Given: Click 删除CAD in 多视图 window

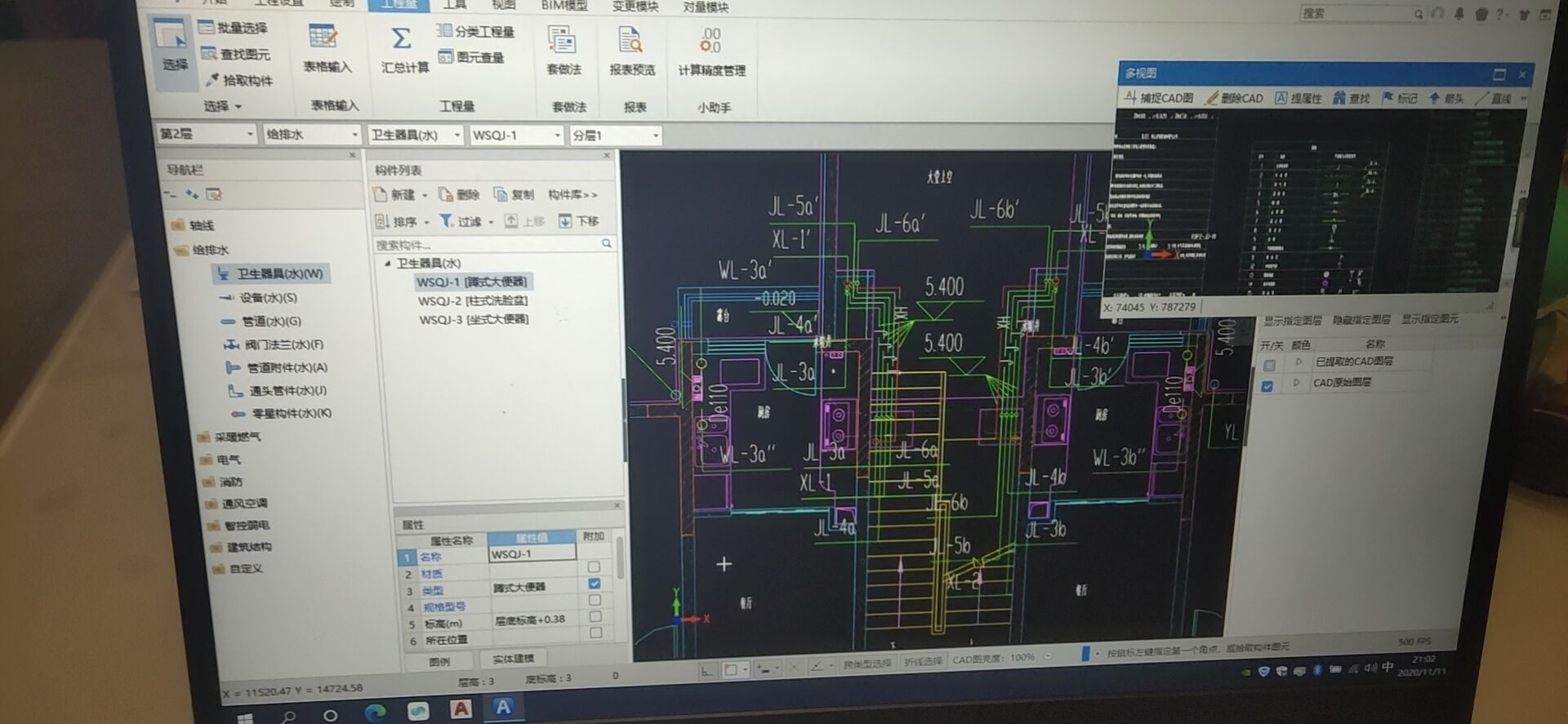Looking at the screenshot, I should coord(1234,98).
